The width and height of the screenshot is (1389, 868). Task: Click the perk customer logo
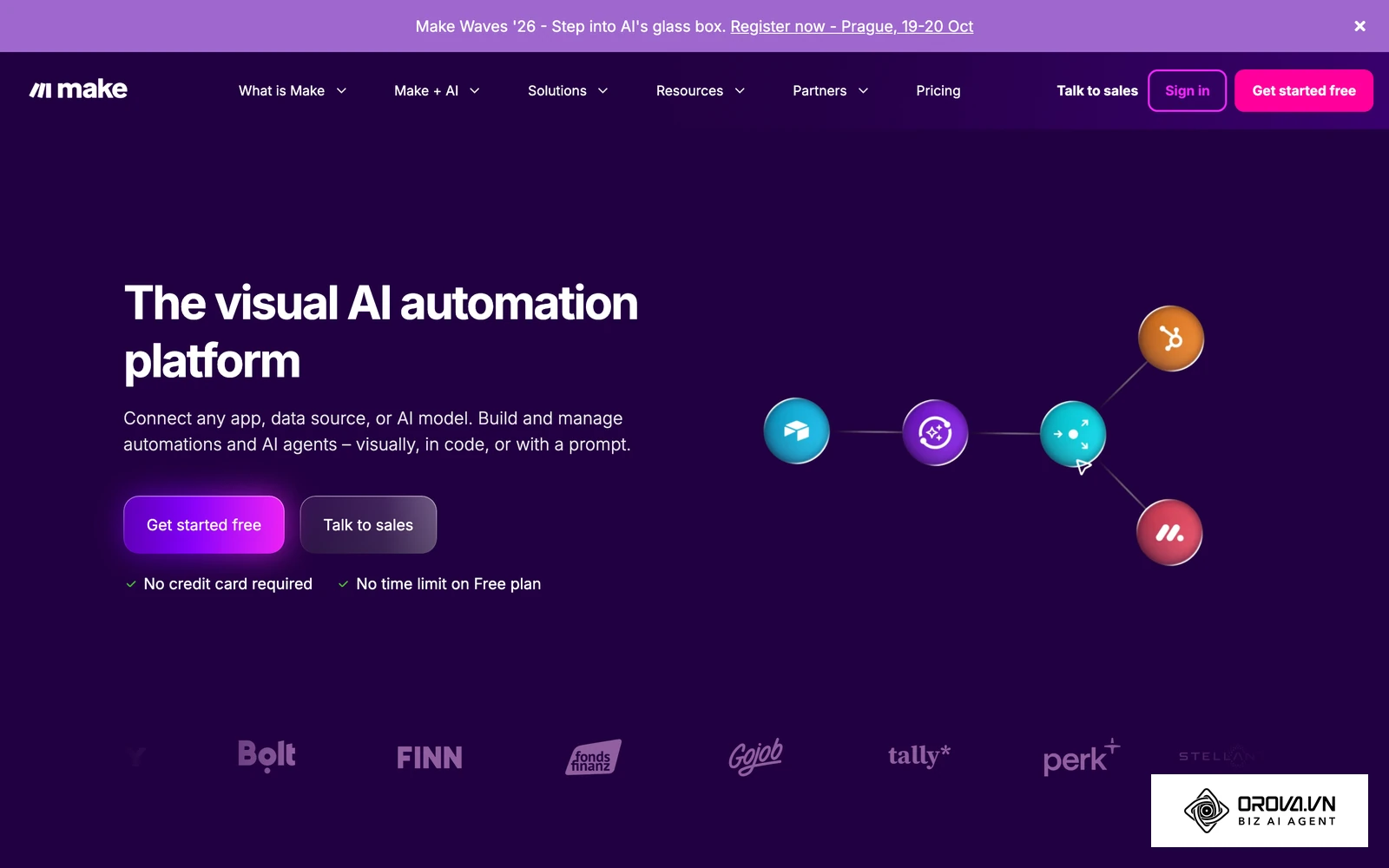click(1081, 757)
